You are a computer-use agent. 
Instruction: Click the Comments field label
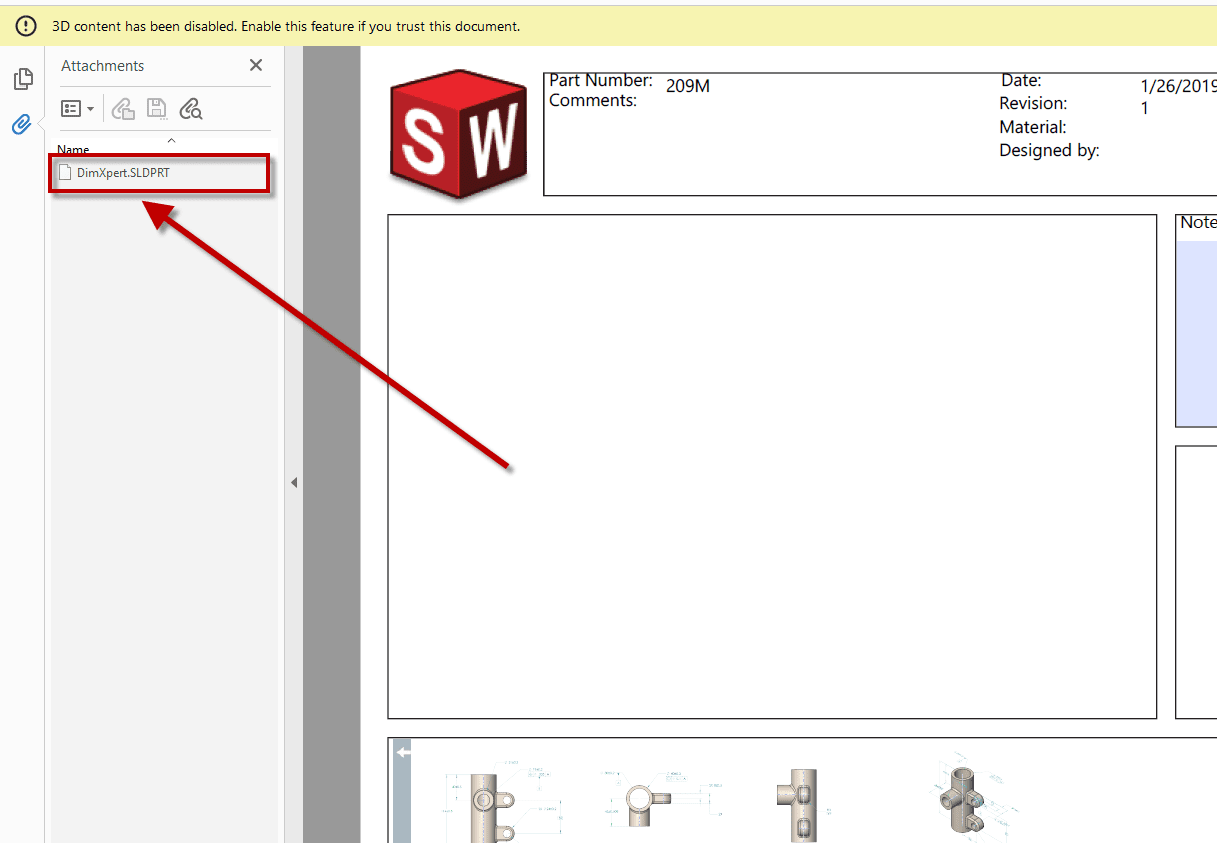click(x=593, y=100)
